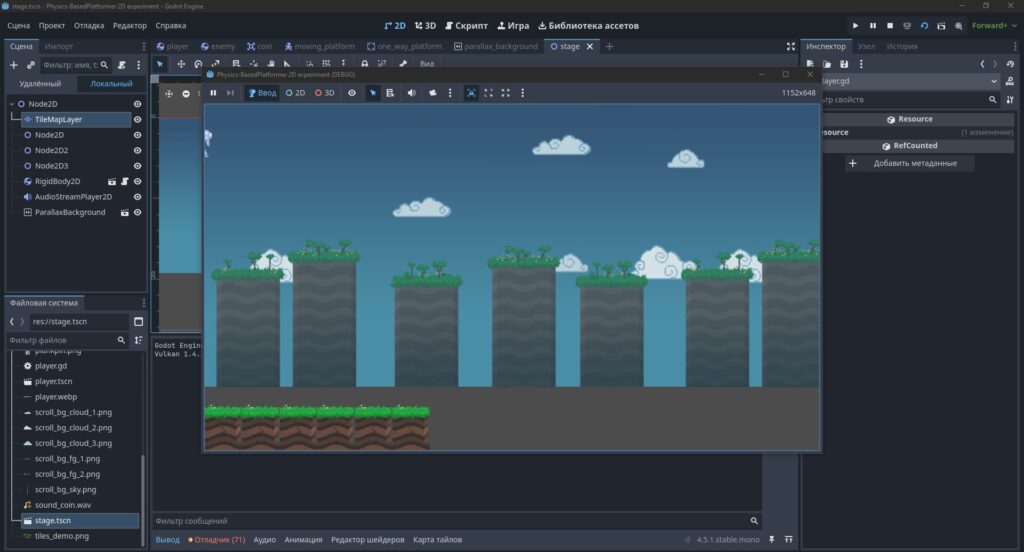Collapse the root Node2D tree arrow
The image size is (1024, 552).
[12, 104]
